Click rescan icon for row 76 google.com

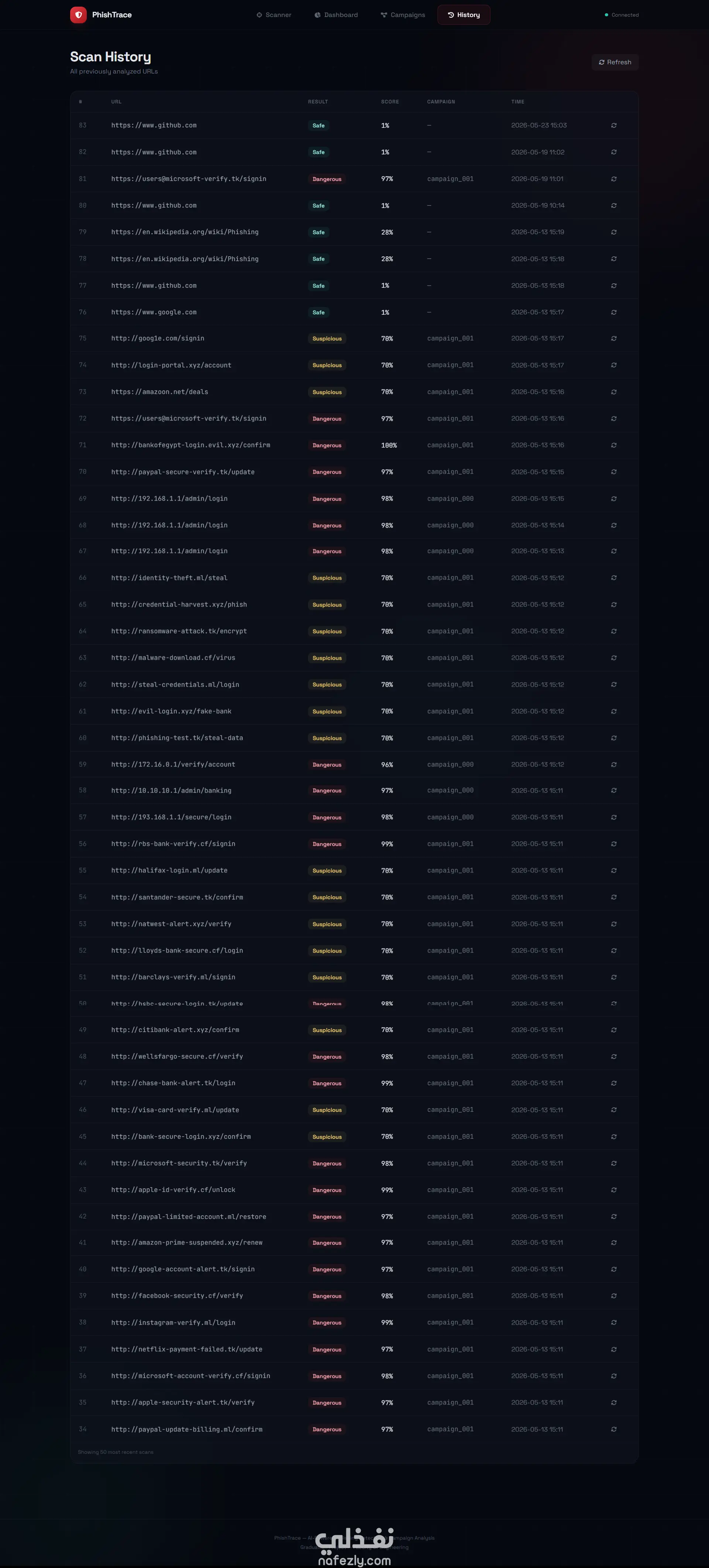613,312
